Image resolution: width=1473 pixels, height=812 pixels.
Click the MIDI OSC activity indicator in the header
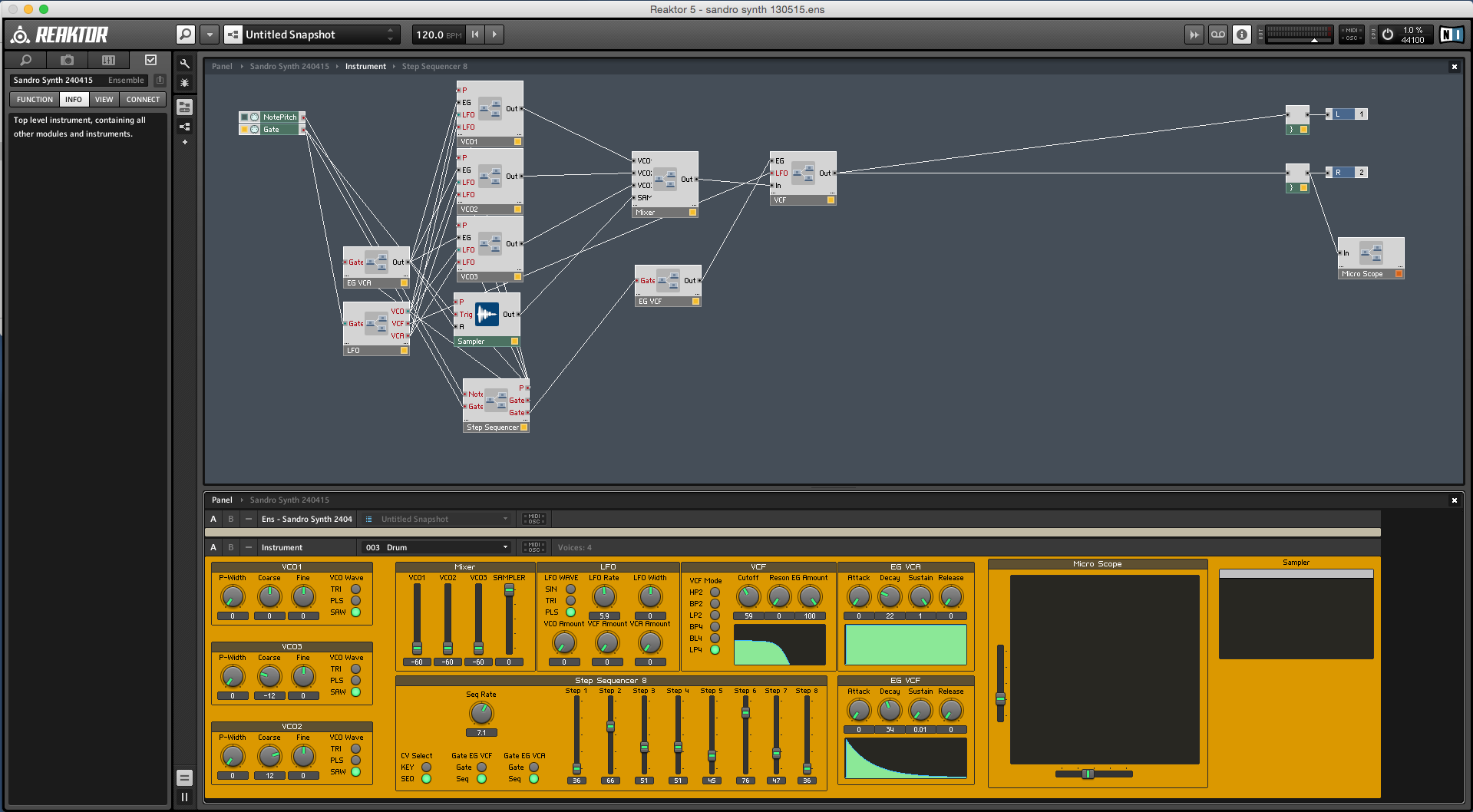point(1351,35)
